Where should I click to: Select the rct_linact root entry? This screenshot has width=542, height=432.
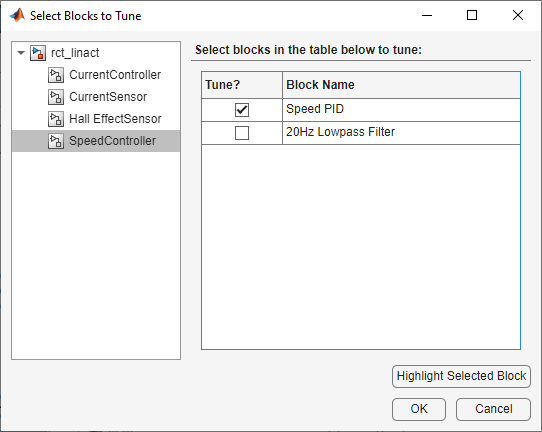(75, 53)
